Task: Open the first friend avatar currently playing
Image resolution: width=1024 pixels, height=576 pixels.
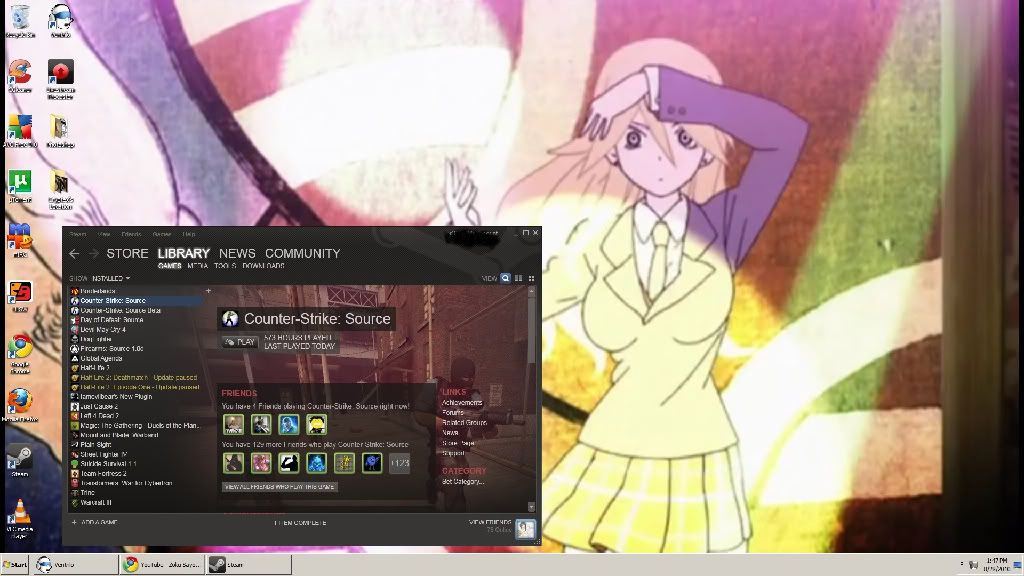Action: [x=233, y=424]
